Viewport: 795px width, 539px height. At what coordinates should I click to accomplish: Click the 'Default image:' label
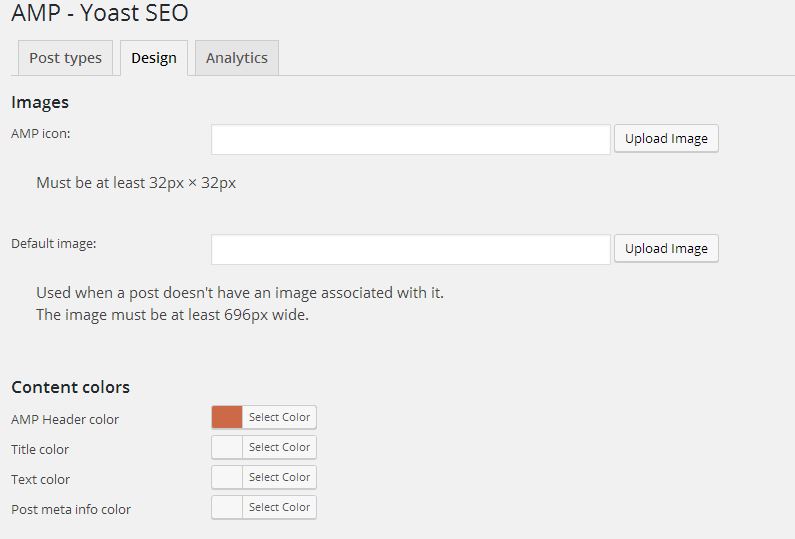54,243
